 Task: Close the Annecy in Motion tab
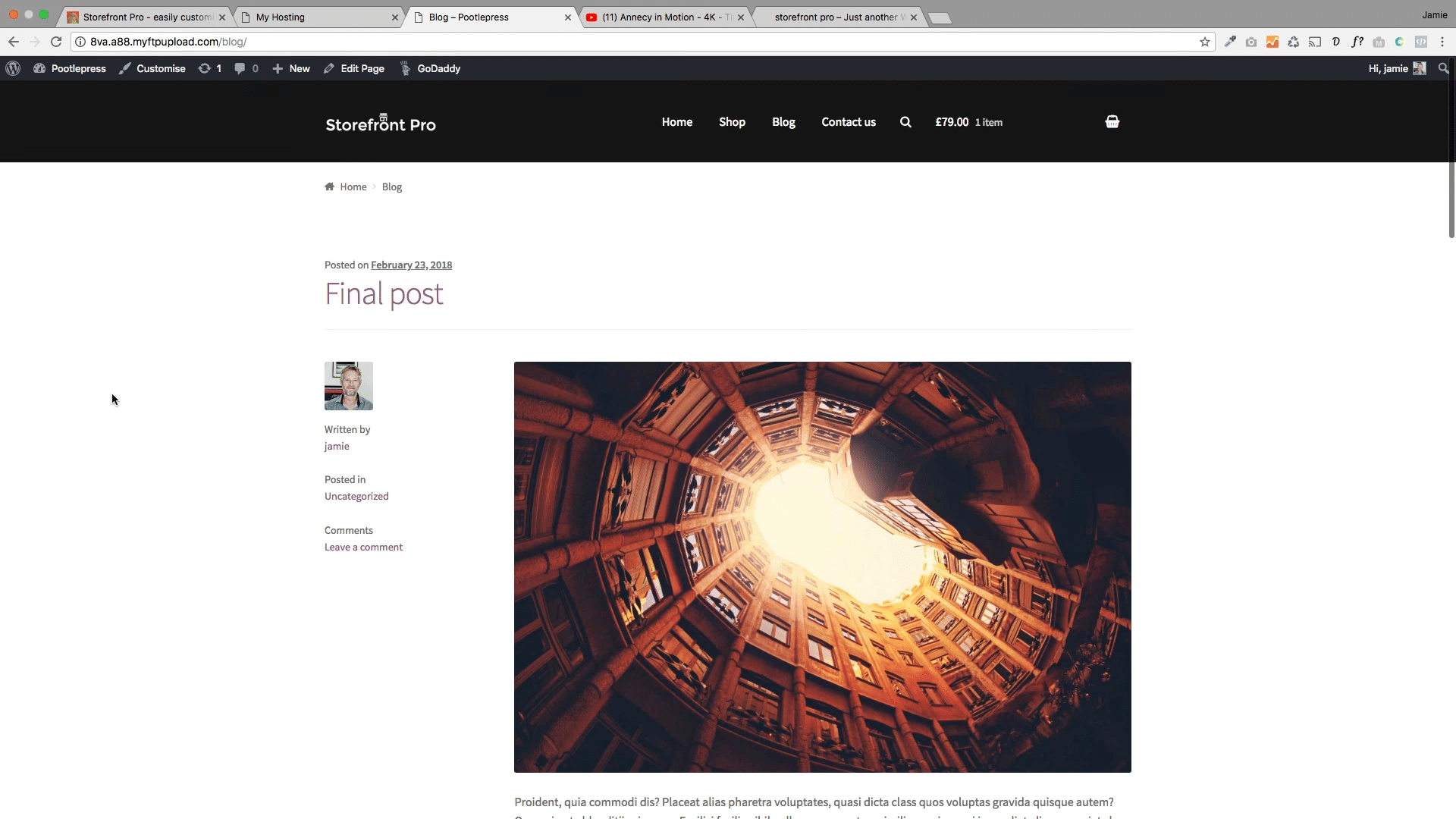[741, 17]
